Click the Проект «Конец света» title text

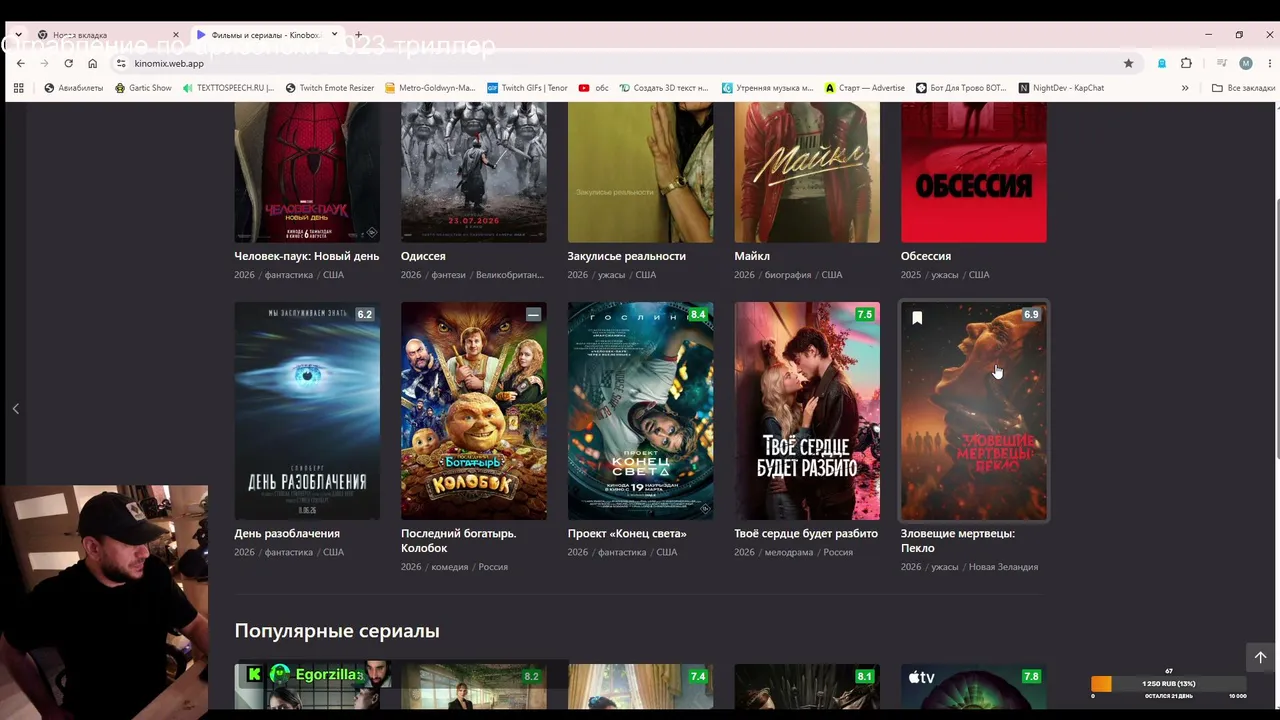click(x=627, y=533)
